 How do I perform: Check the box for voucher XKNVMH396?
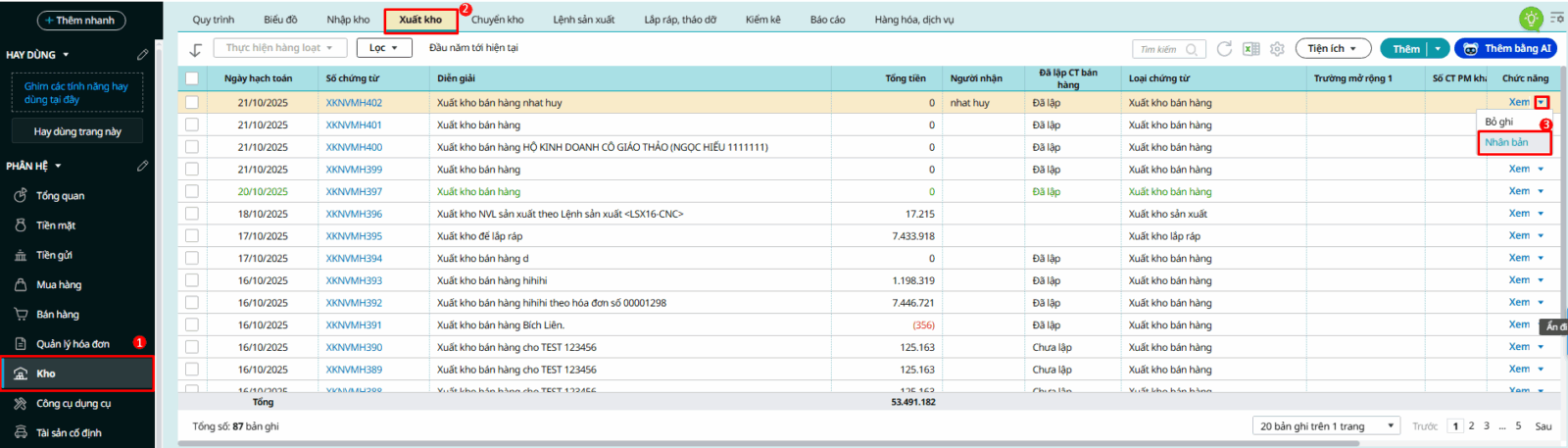pyautogui.click(x=192, y=214)
